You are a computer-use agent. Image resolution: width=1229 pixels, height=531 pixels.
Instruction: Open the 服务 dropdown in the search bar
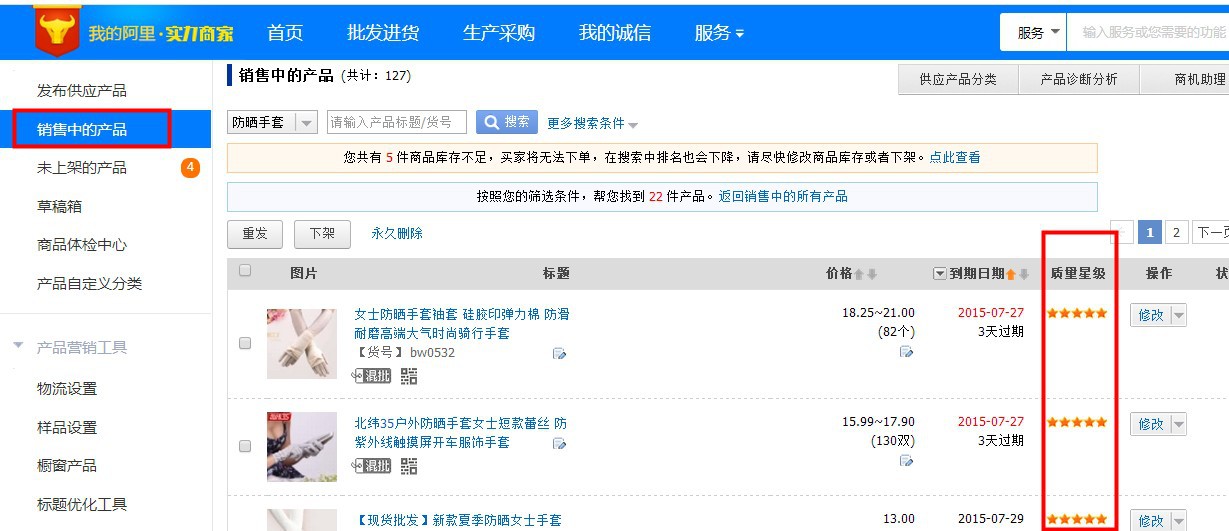tap(1039, 32)
